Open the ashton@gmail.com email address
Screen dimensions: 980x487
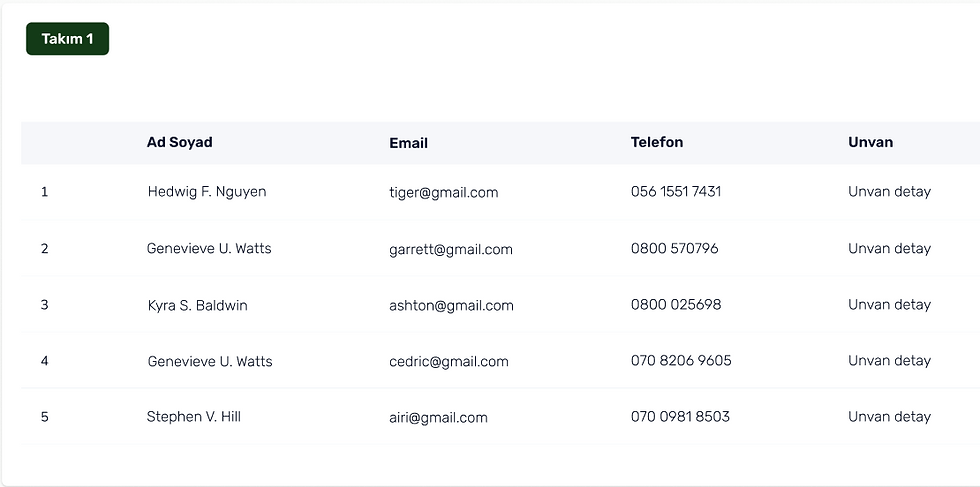tap(451, 305)
